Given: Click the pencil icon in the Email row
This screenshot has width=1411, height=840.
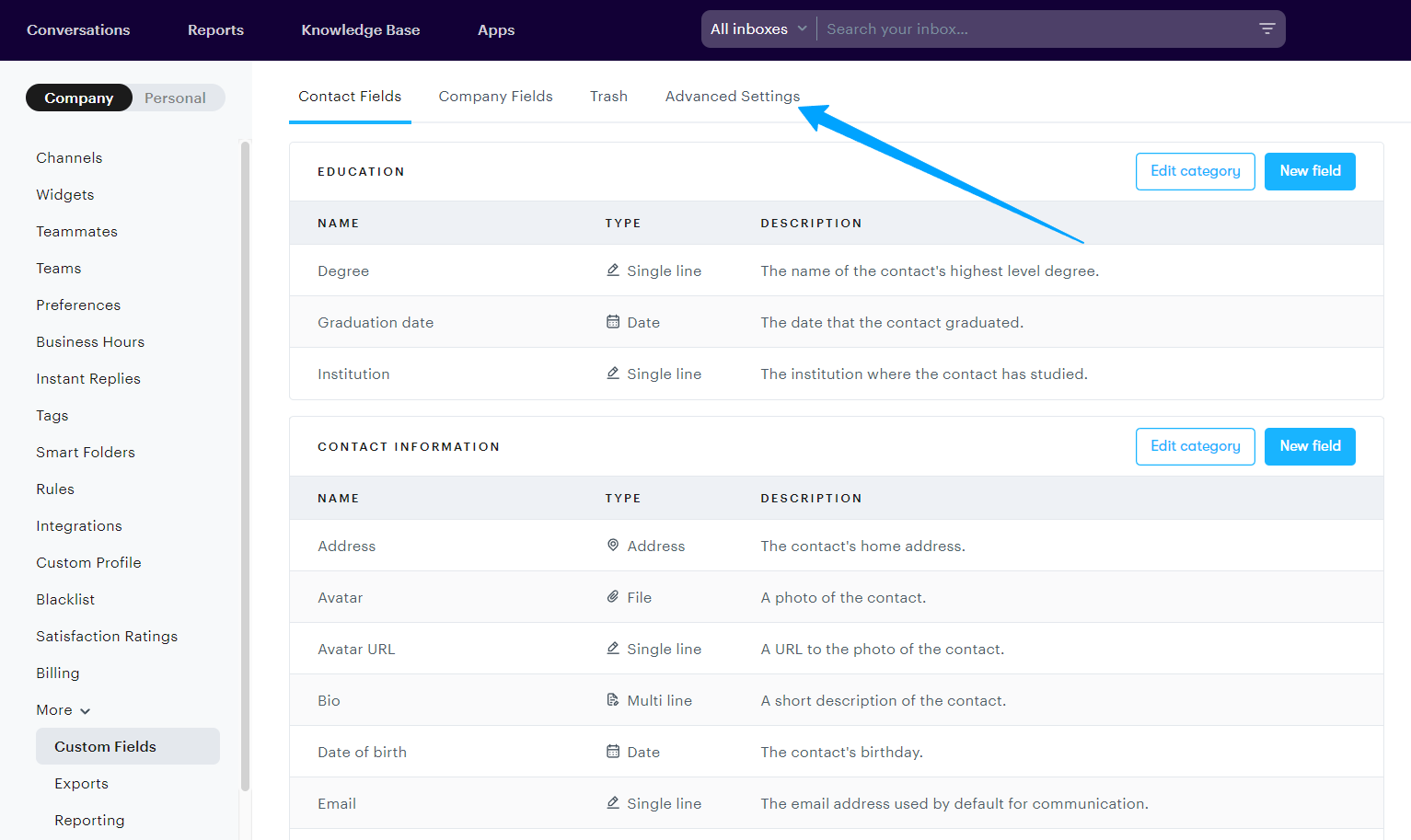Looking at the screenshot, I should [613, 803].
